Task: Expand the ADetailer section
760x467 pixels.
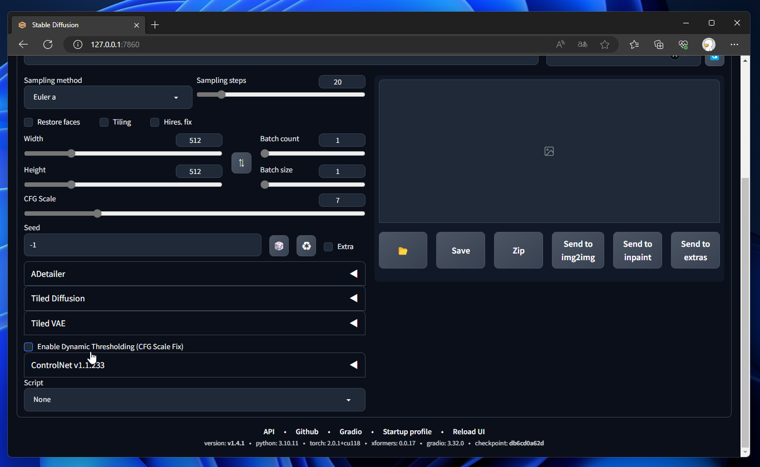Action: 194,274
